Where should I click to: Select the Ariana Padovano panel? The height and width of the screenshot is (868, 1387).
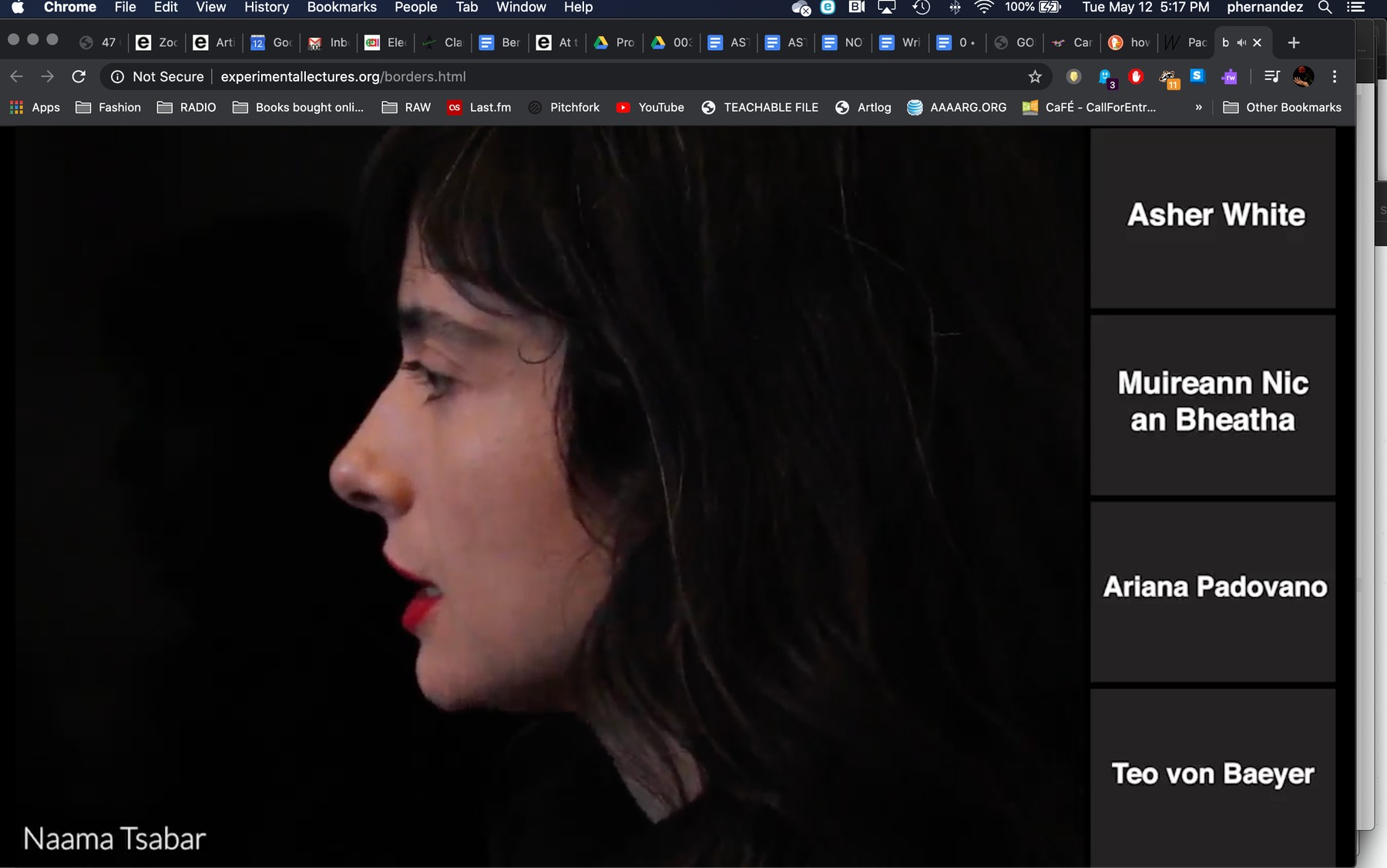[x=1213, y=592]
